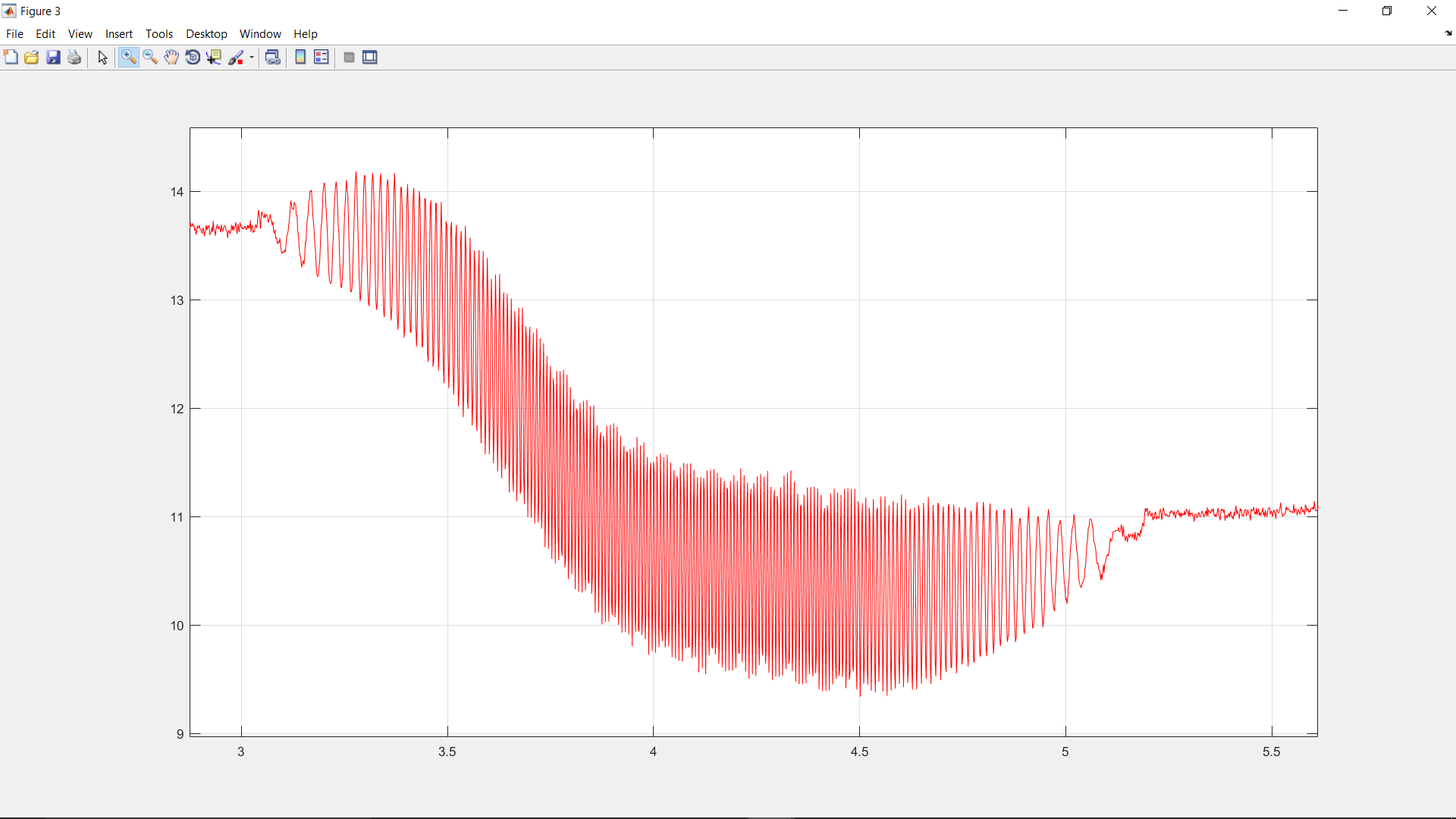Toggle the Pan hand tool
This screenshot has height=819, width=1456.
point(171,58)
